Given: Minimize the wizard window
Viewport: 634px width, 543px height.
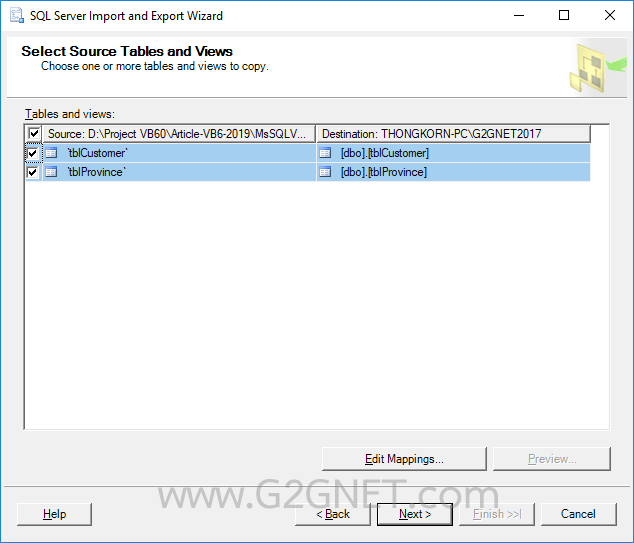Looking at the screenshot, I should [519, 15].
